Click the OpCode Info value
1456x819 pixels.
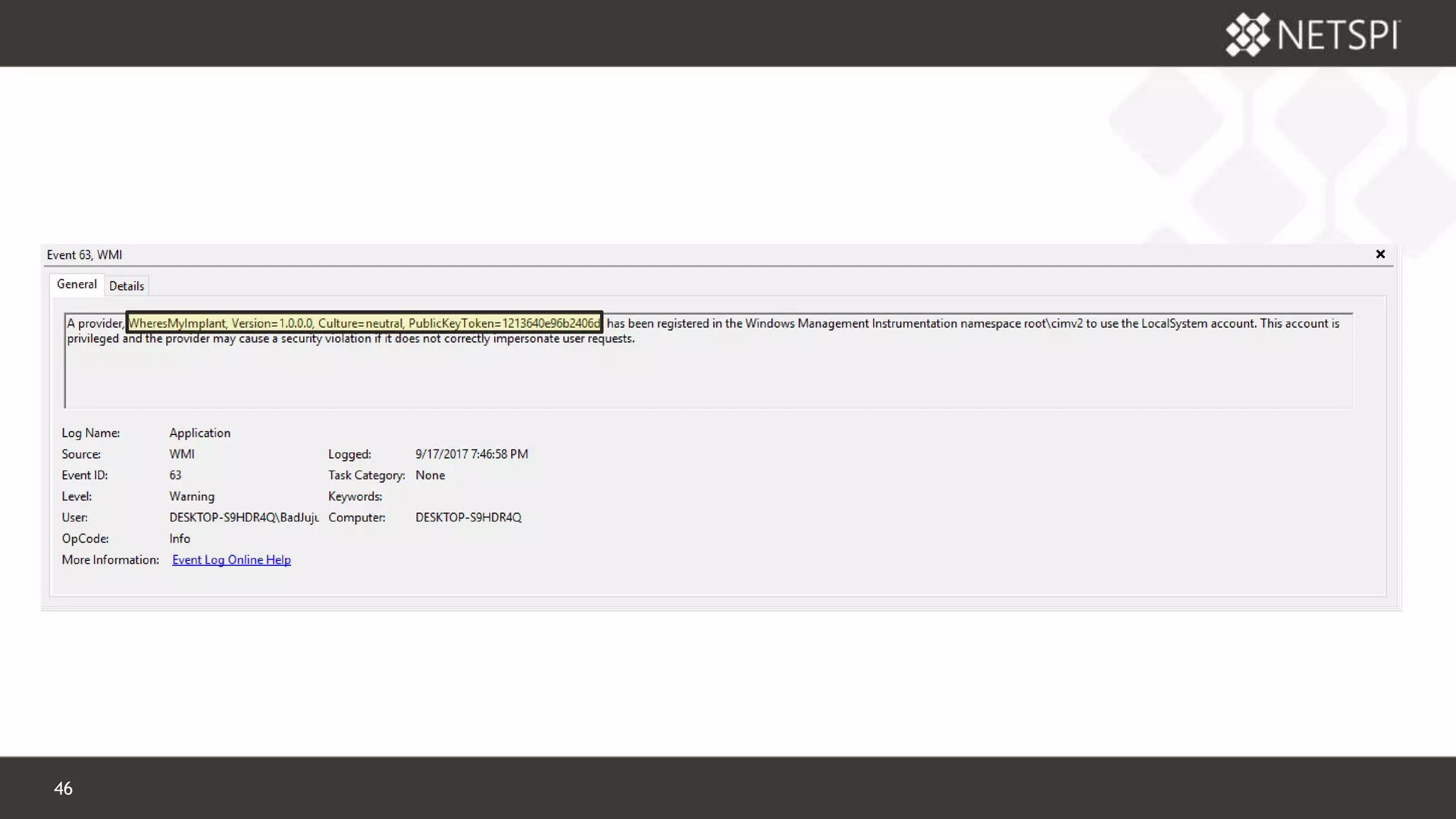point(180,539)
